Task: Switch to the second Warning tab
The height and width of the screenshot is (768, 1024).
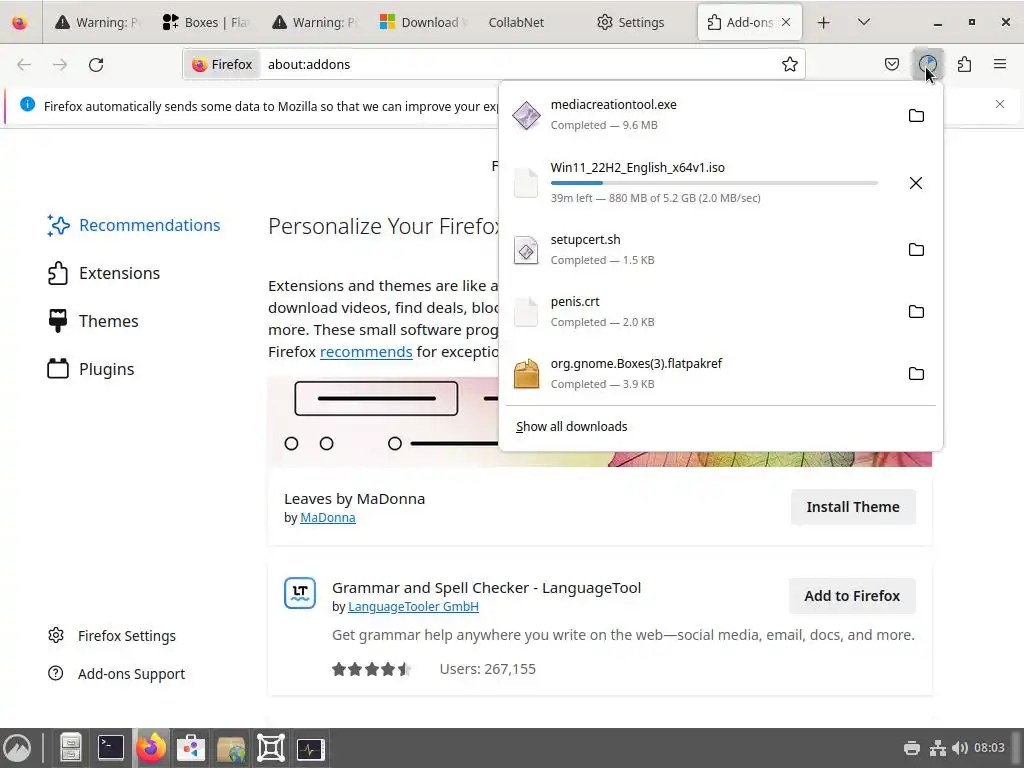Action: [x=314, y=22]
